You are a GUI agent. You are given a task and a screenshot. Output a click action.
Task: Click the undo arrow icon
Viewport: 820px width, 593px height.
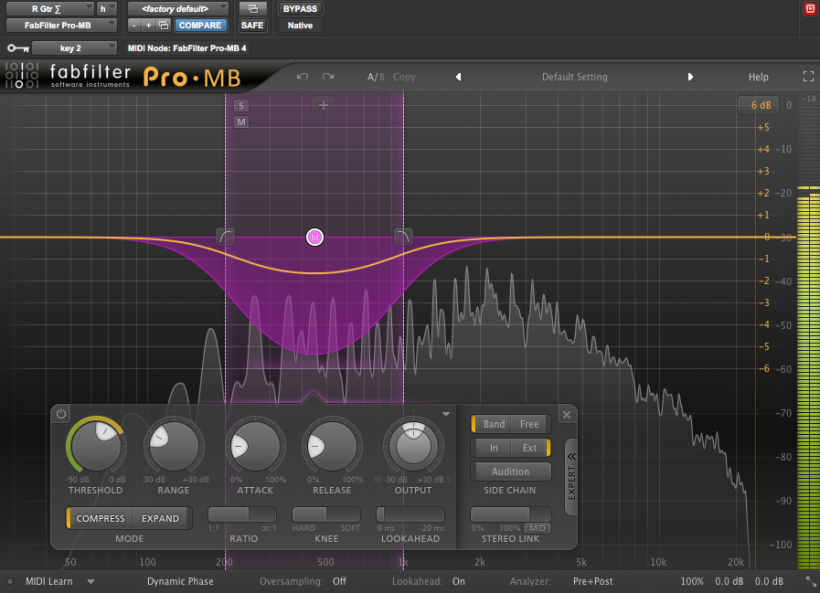302,77
